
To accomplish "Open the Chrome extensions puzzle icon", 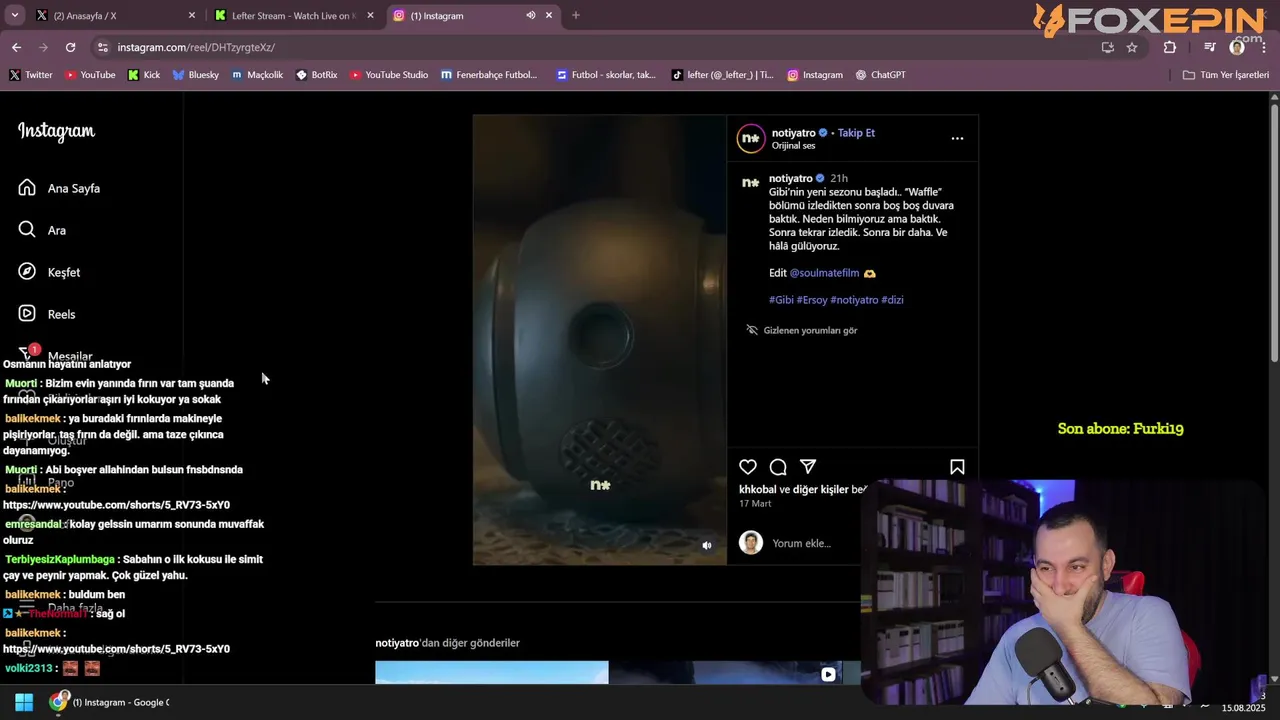I will pyautogui.click(x=1170, y=47).
